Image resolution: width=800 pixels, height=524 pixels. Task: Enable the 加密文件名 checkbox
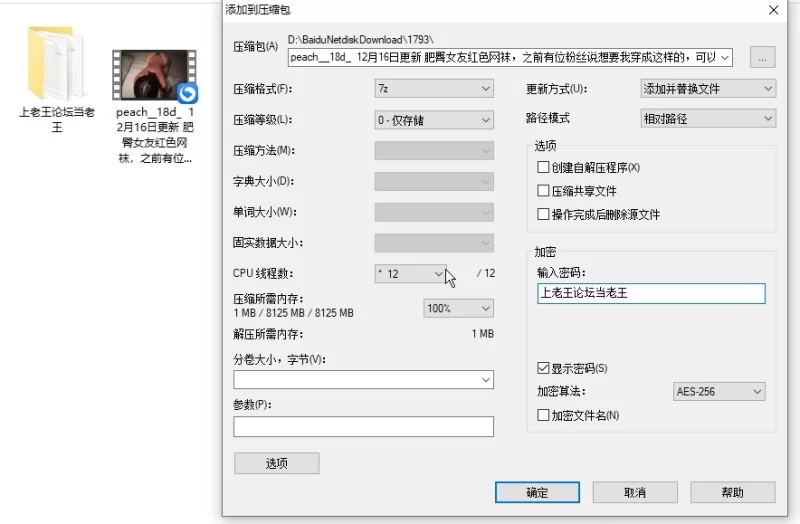click(543, 415)
